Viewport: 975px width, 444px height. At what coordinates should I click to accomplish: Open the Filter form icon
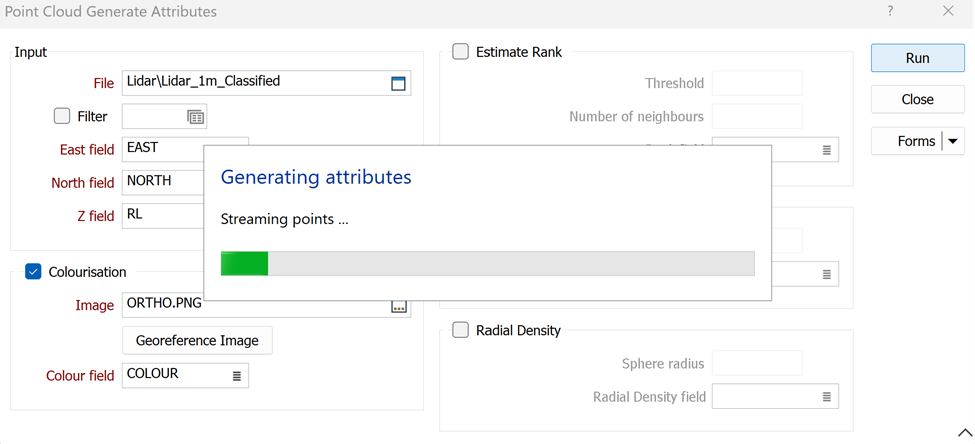pos(196,117)
